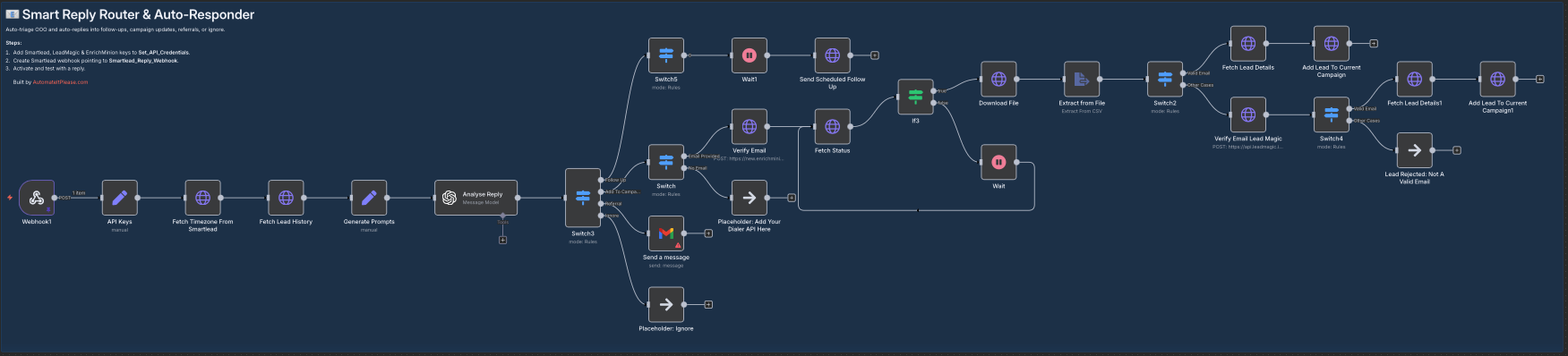The height and width of the screenshot is (356, 1568).
Task: Select the Switch node labeled mode: Rules
Action: [665, 162]
